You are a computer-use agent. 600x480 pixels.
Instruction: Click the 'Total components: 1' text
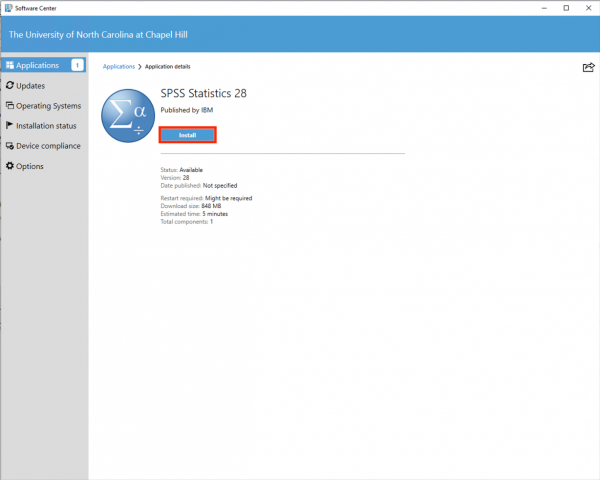[x=187, y=222]
